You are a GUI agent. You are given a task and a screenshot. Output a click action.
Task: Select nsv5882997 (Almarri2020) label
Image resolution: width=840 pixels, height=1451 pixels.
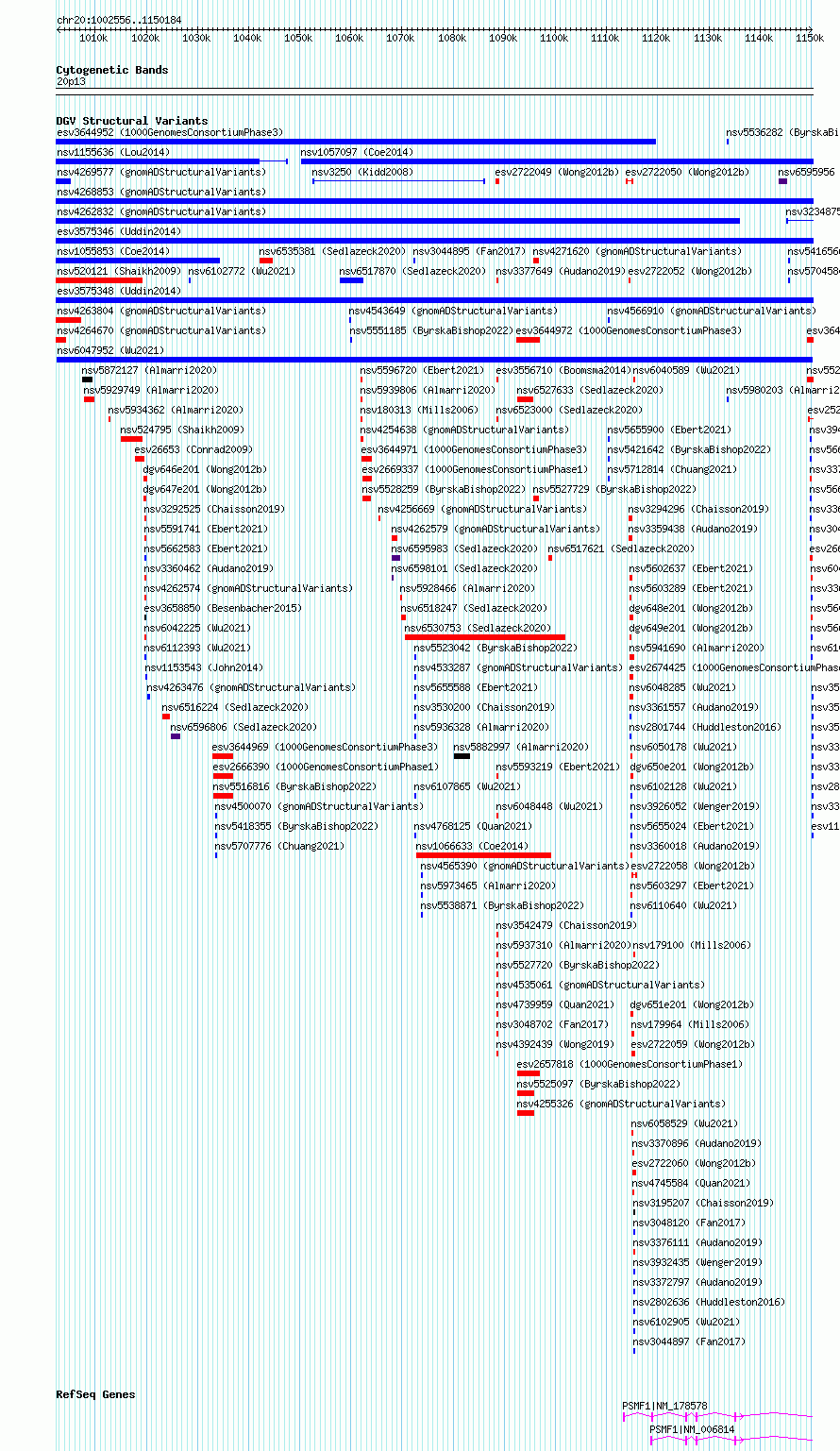521,747
